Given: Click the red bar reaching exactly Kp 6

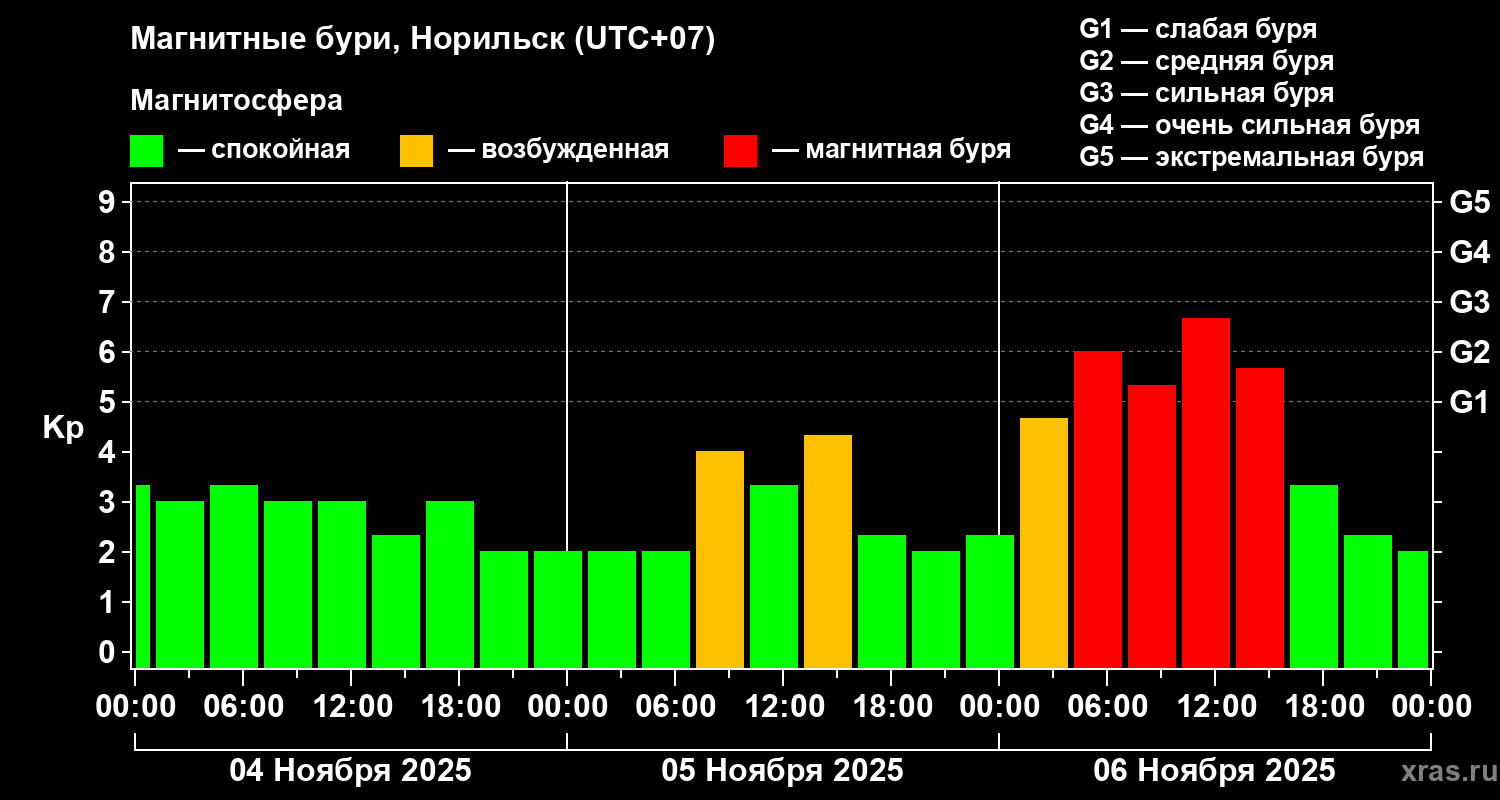Looking at the screenshot, I should (x=1098, y=510).
